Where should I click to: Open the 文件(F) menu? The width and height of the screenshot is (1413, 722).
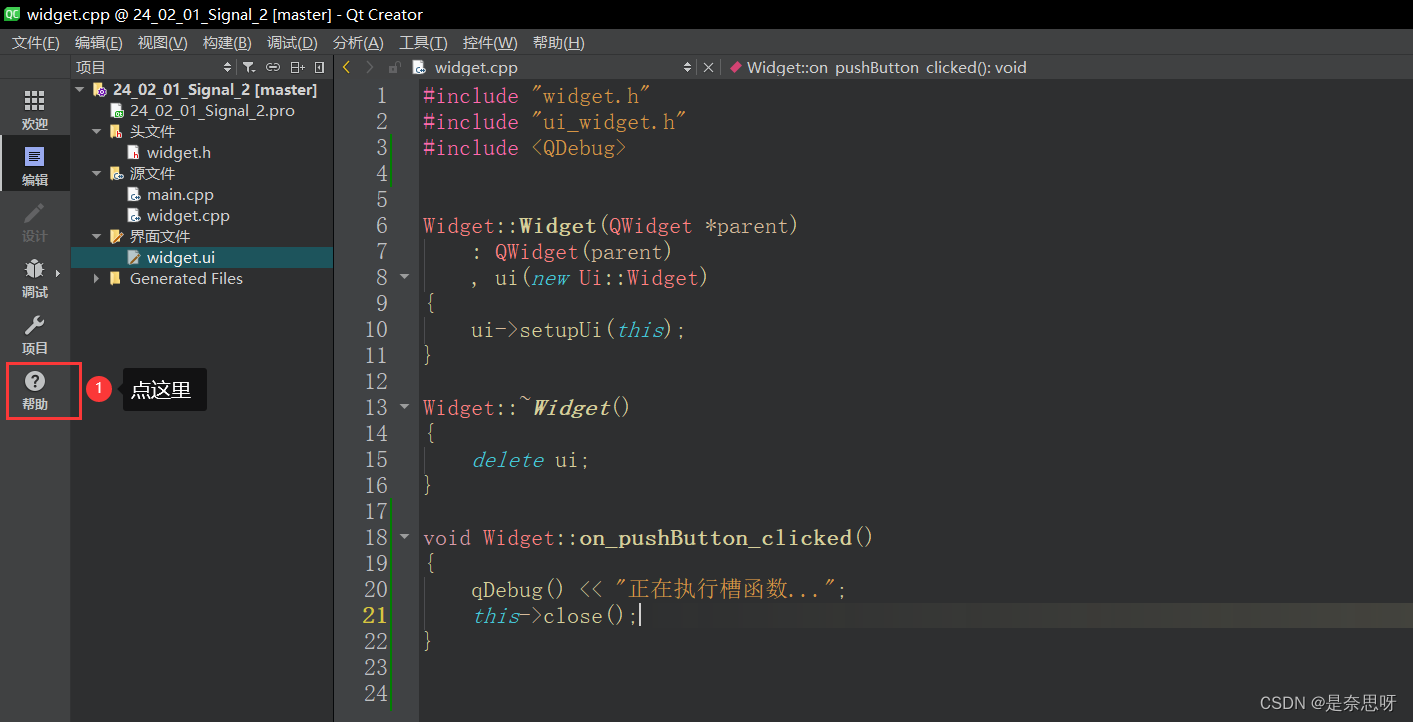(x=36, y=43)
